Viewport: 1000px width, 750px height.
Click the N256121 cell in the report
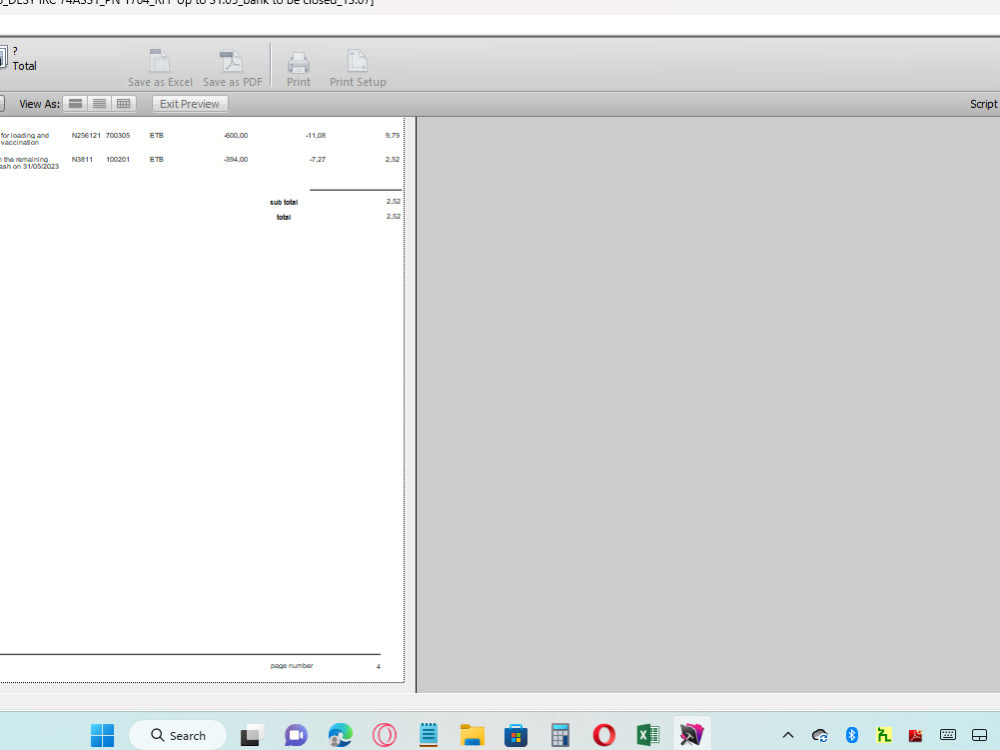(x=86, y=135)
